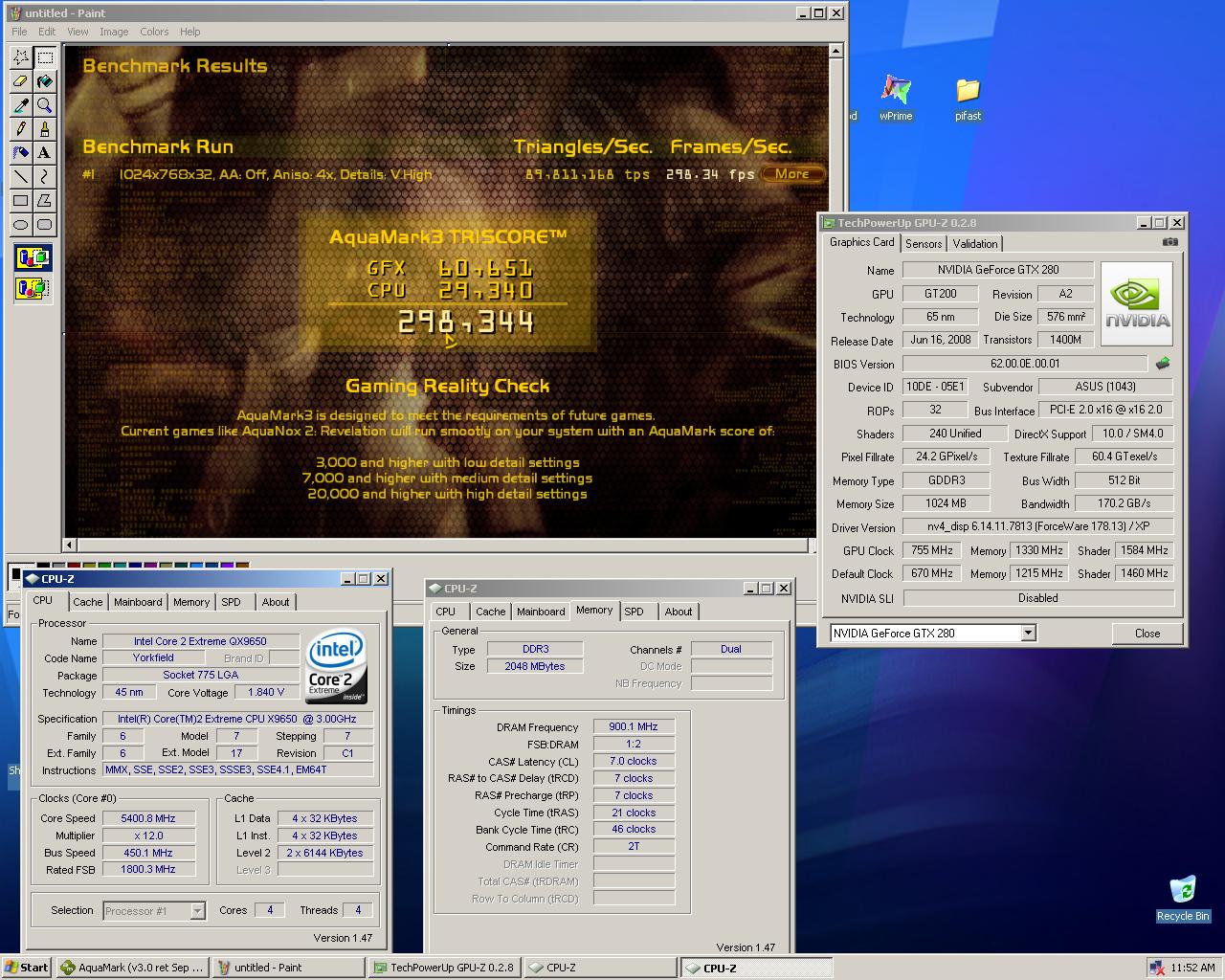1225x980 pixels.
Task: Open the Graphics Card tab in GPU-Z
Action: (862, 242)
